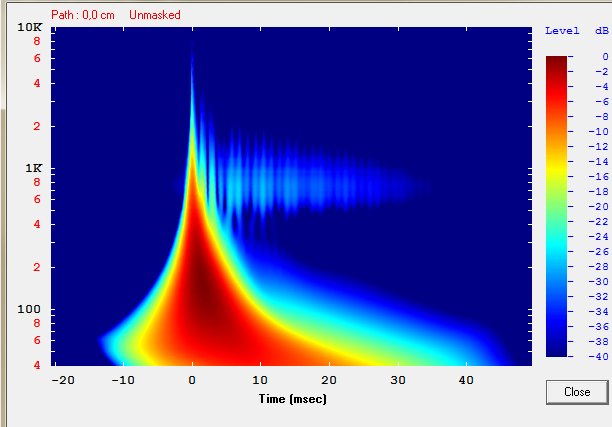Click the Level dB color scale bar
The width and height of the screenshot is (612, 427).
[556, 206]
